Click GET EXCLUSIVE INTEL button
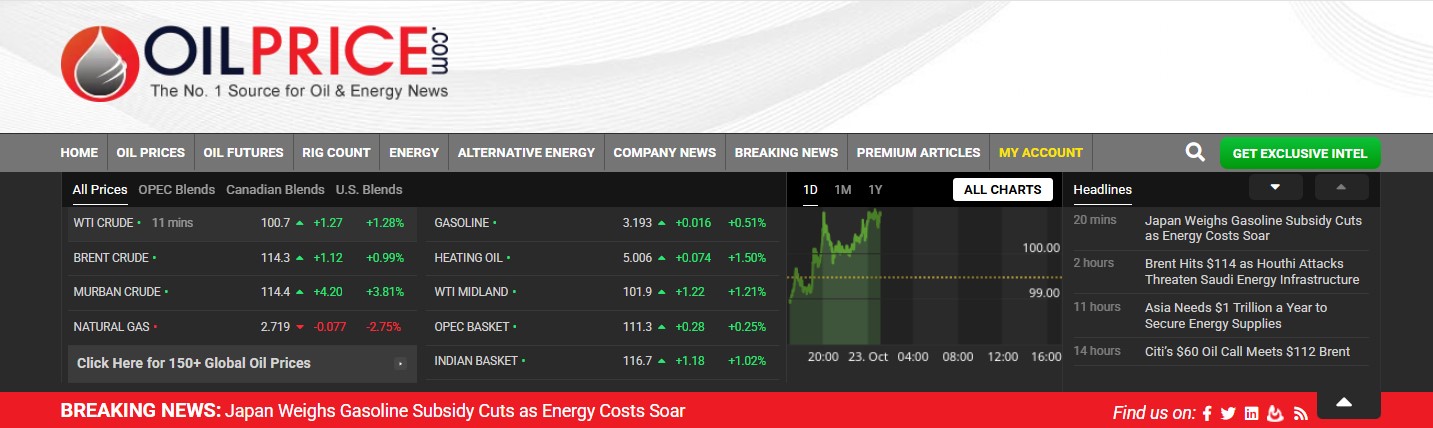The image size is (1433, 428). 1300,153
